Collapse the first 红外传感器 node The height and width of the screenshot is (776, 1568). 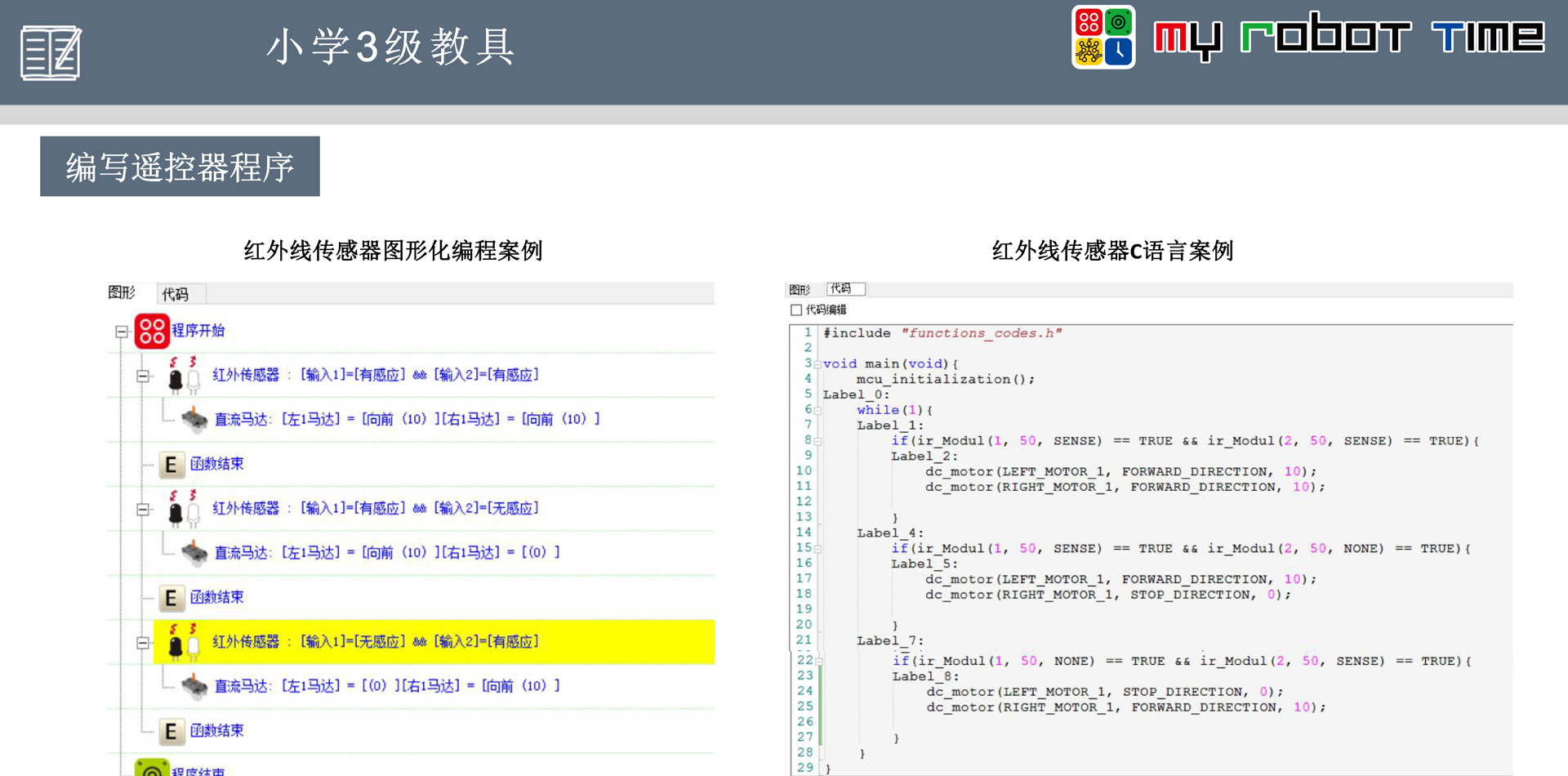143,376
